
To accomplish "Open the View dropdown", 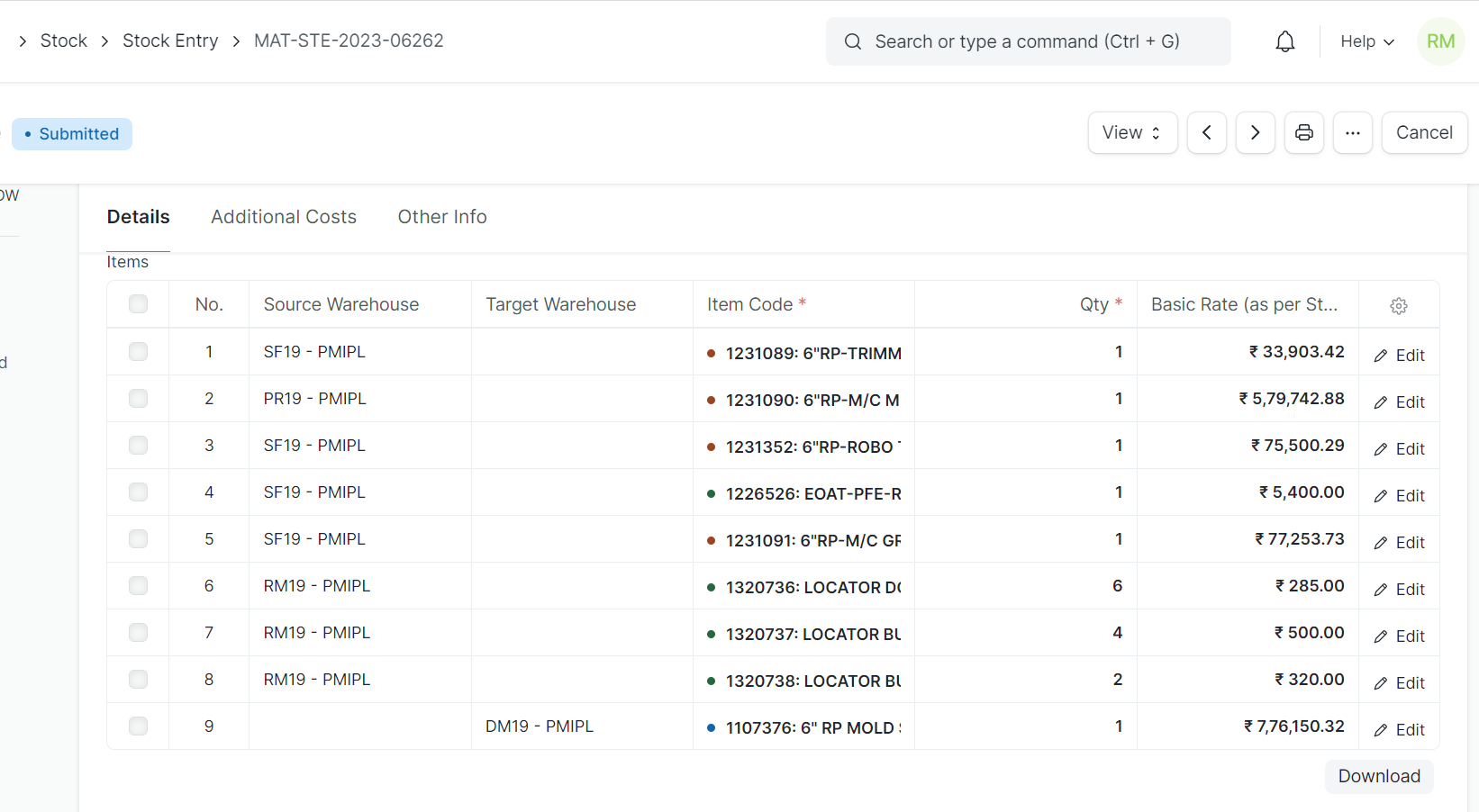I will [1132, 132].
